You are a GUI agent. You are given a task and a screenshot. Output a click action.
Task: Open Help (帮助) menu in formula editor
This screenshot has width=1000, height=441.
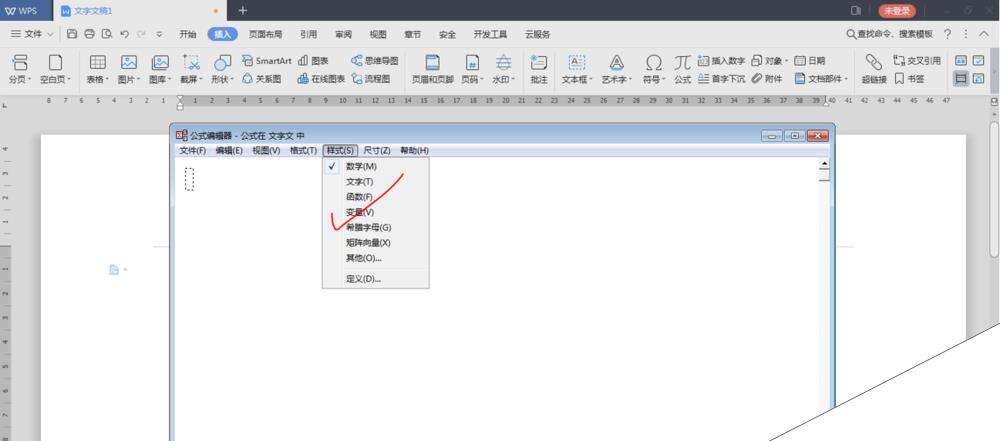(x=415, y=151)
